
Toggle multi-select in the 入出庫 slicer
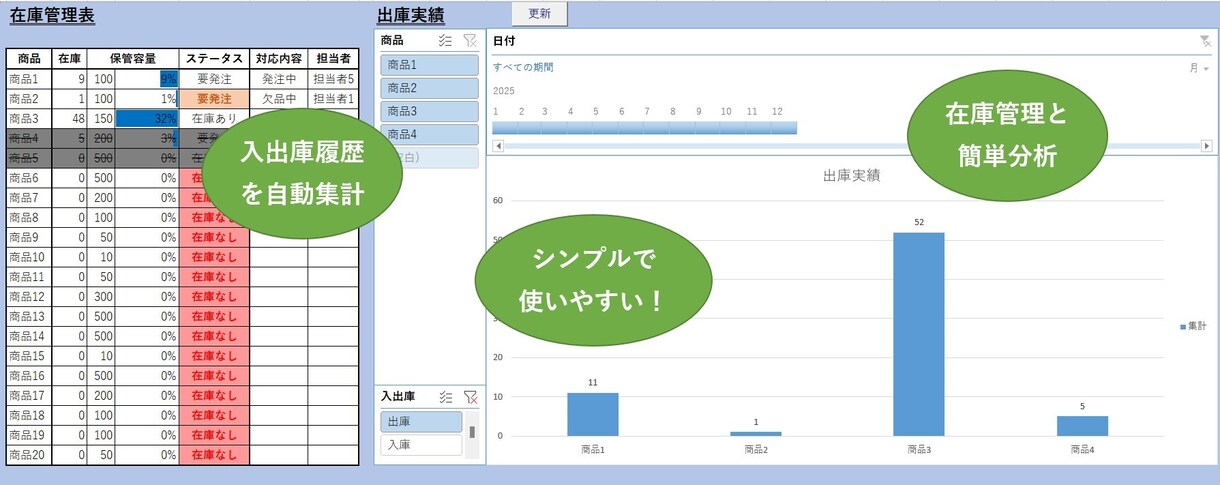[446, 397]
